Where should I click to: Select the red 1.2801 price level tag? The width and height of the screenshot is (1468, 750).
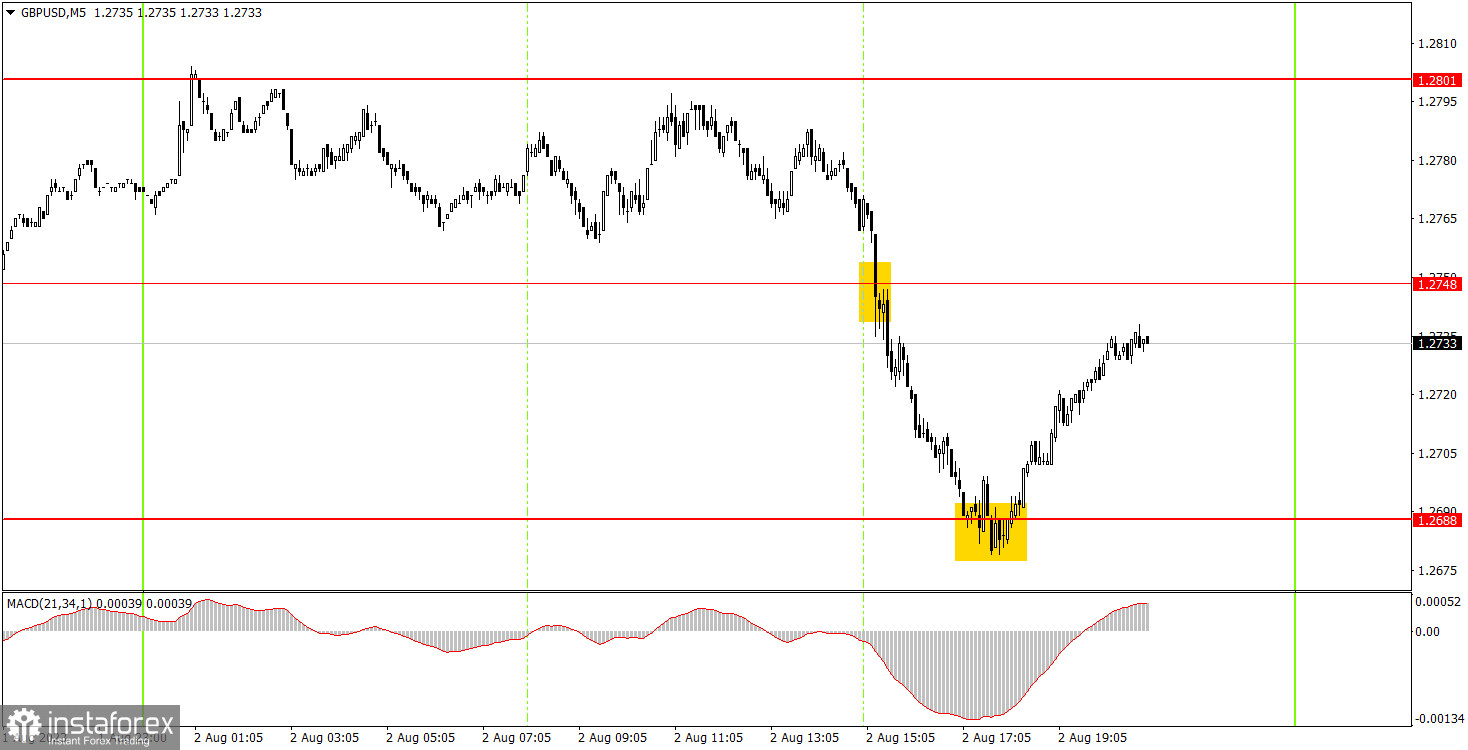tap(1437, 79)
